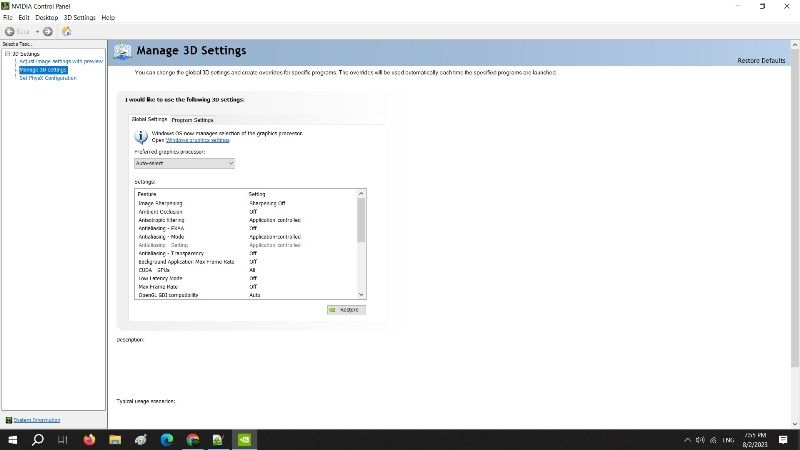
Task: Click the main page scroll up arrow
Action: point(795,45)
